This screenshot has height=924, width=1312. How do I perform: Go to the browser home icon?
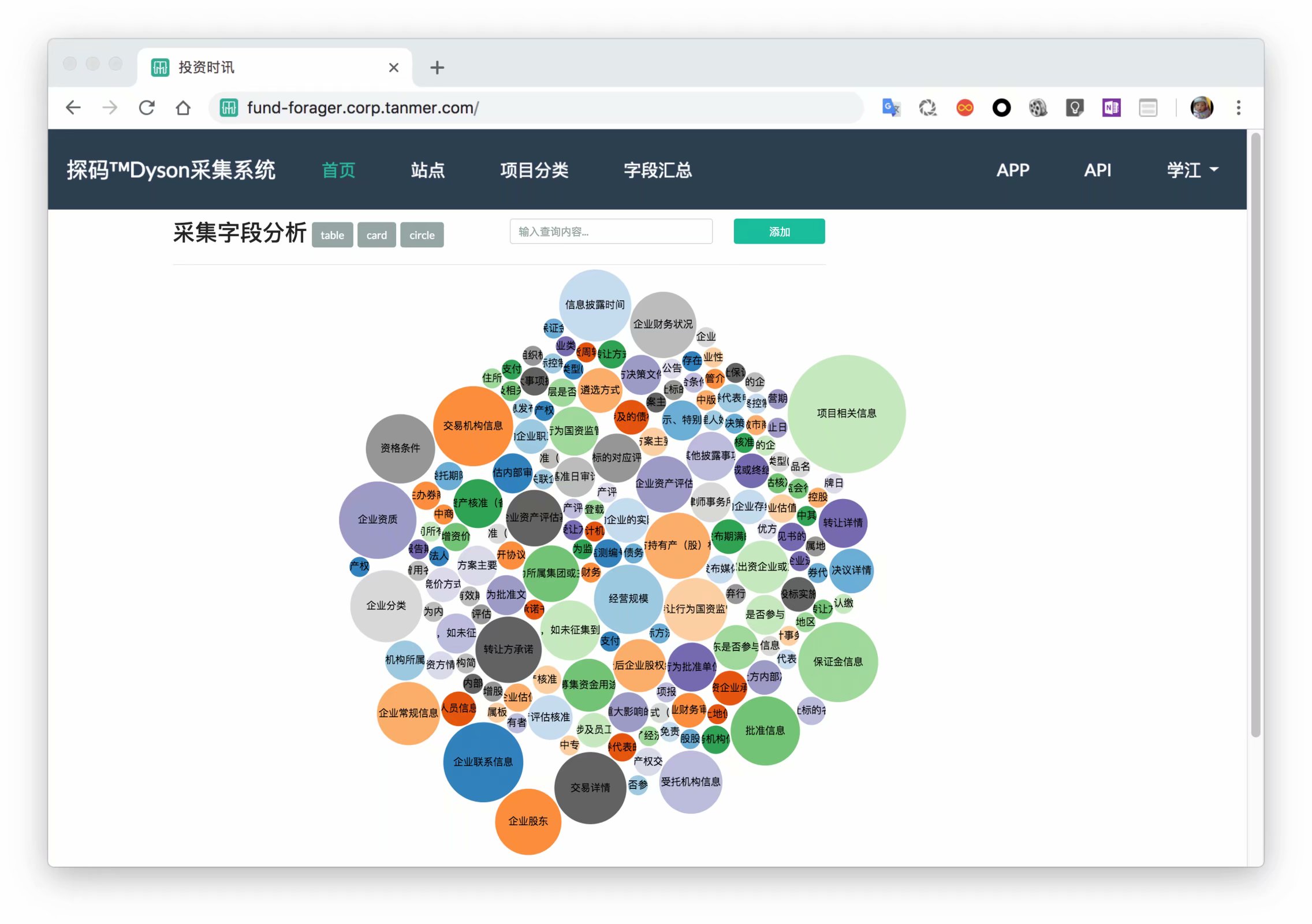point(183,107)
